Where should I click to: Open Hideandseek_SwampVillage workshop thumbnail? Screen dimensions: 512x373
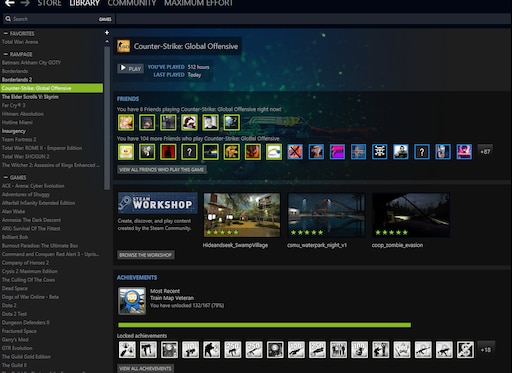242,215
